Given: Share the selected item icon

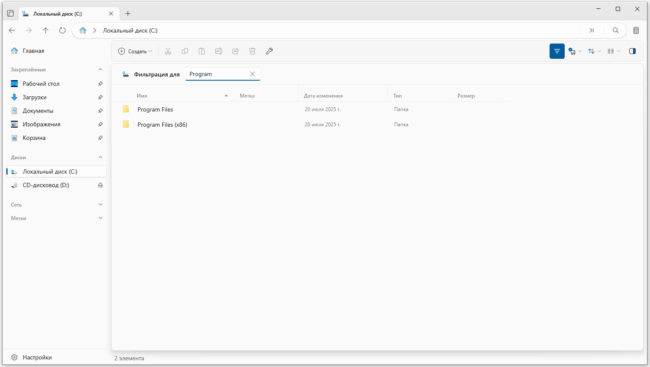Looking at the screenshot, I should pyautogui.click(x=235, y=51).
